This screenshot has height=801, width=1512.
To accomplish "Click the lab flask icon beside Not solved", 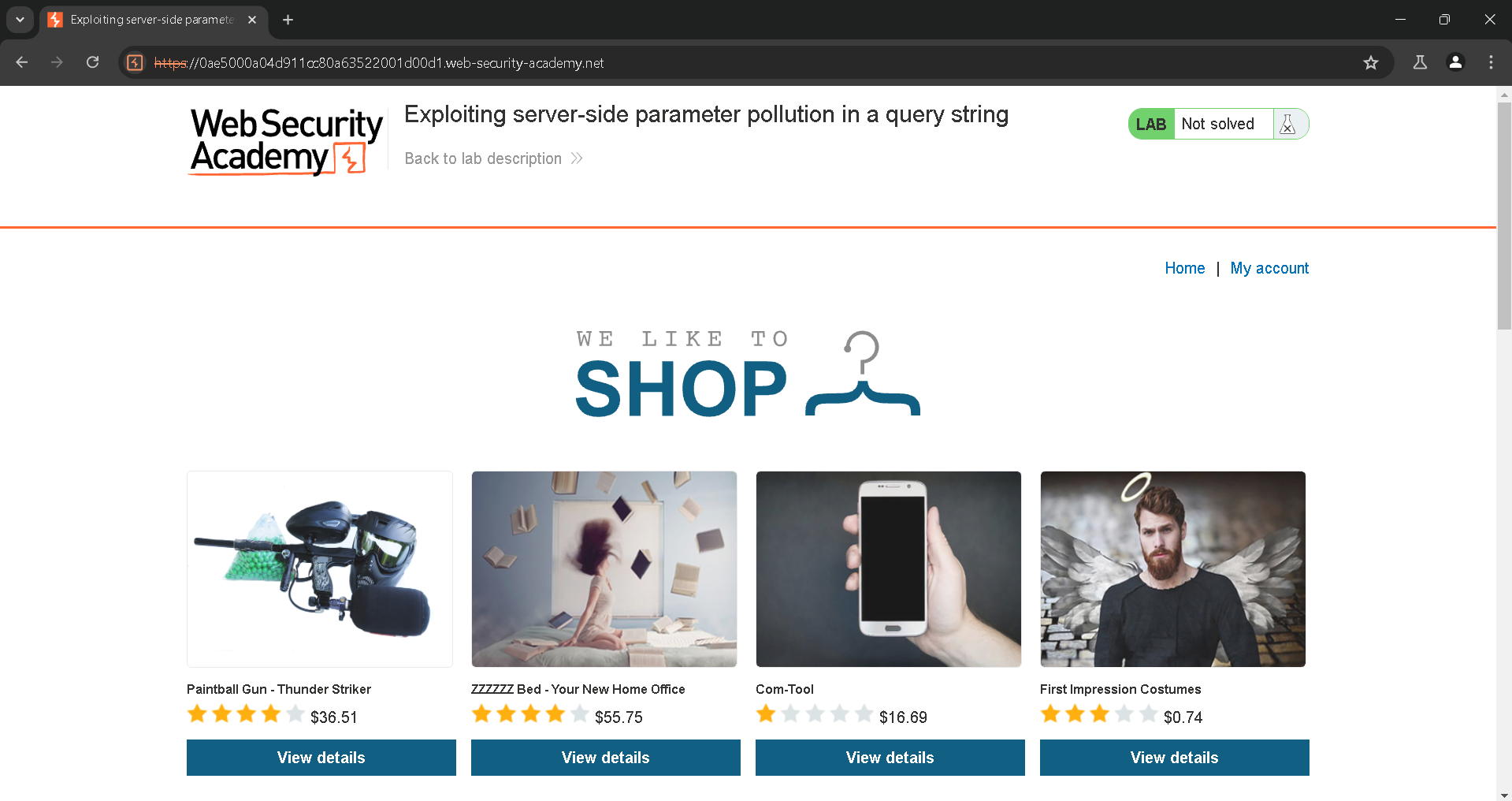I will pos(1287,124).
